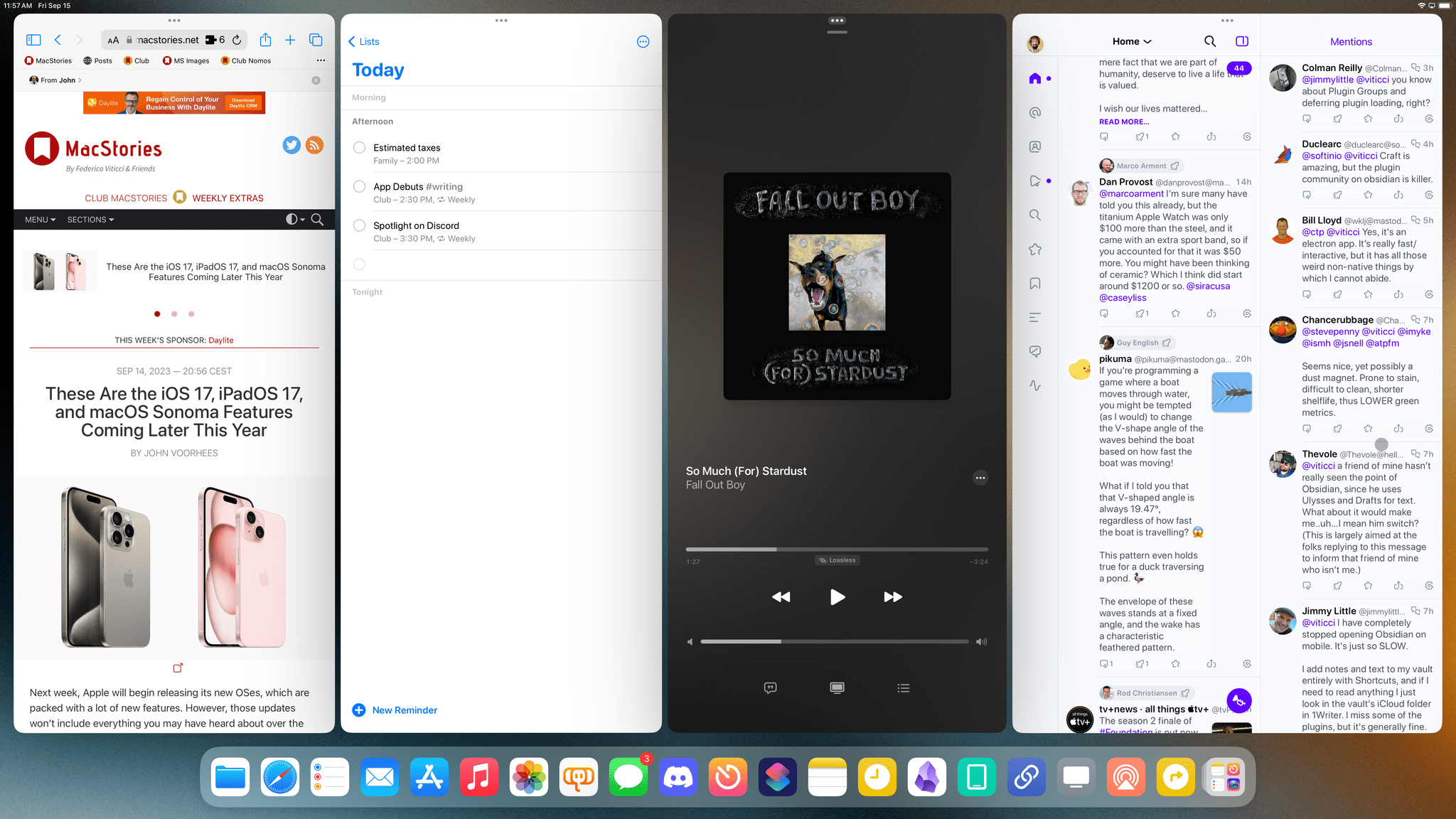Open Safari extensions menu showing 6
The height and width of the screenshot is (819, 1456).
point(215,40)
